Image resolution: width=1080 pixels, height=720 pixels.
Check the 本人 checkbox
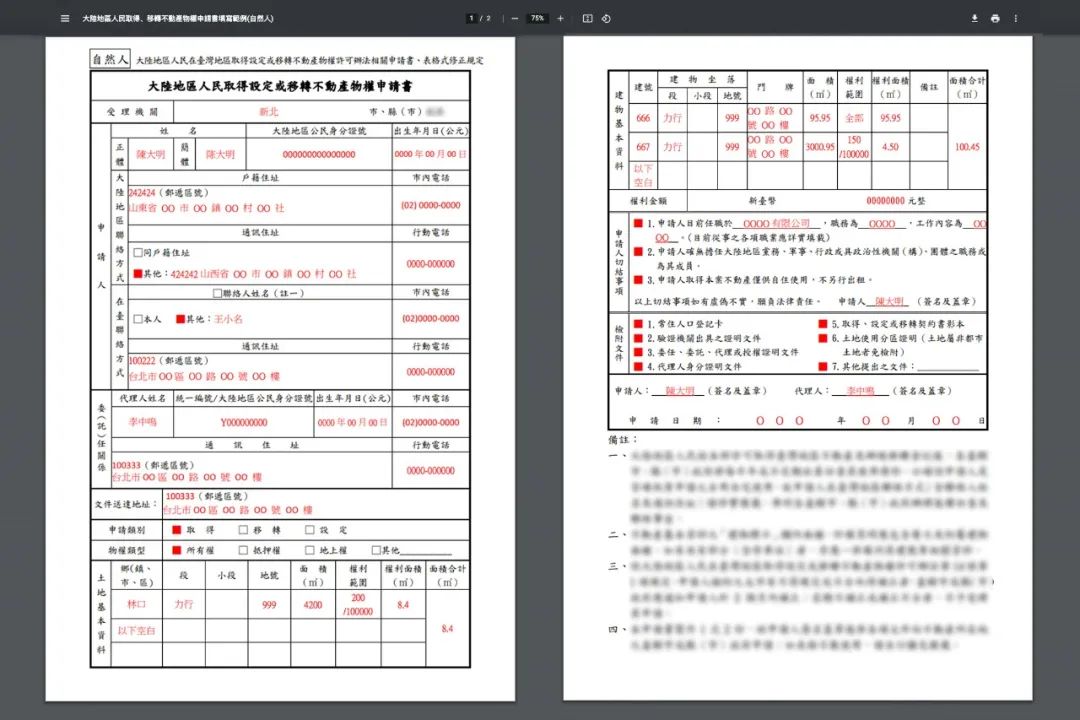click(138, 319)
